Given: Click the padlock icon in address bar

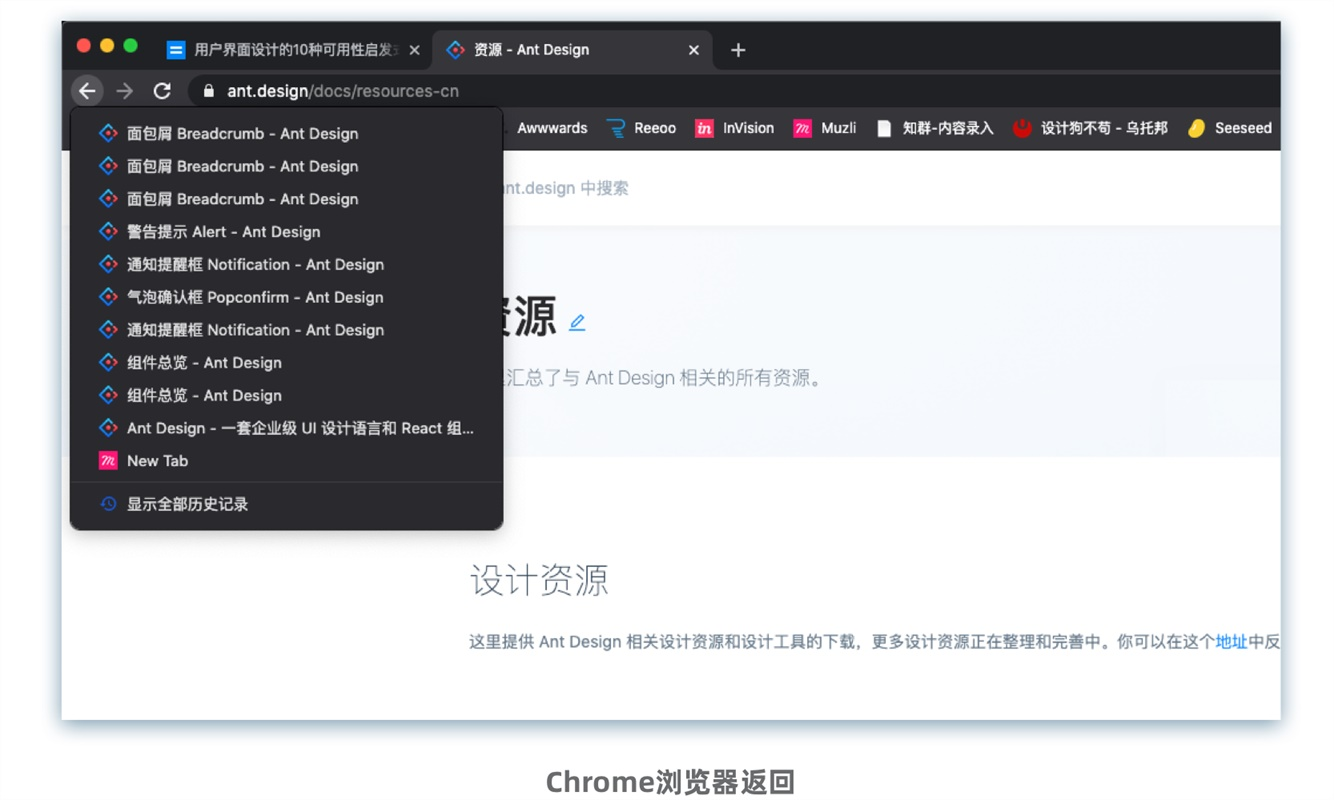Looking at the screenshot, I should (208, 91).
